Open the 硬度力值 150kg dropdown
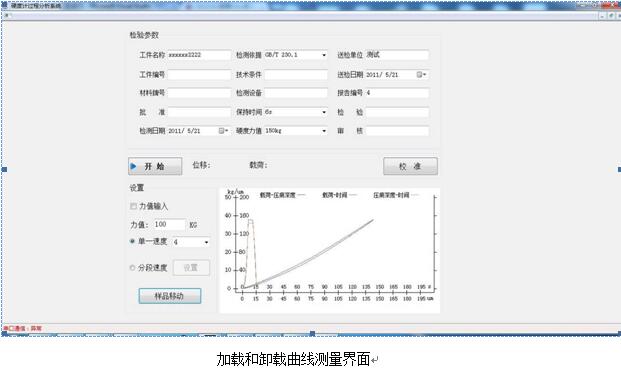The width and height of the screenshot is (621, 372). [324, 131]
